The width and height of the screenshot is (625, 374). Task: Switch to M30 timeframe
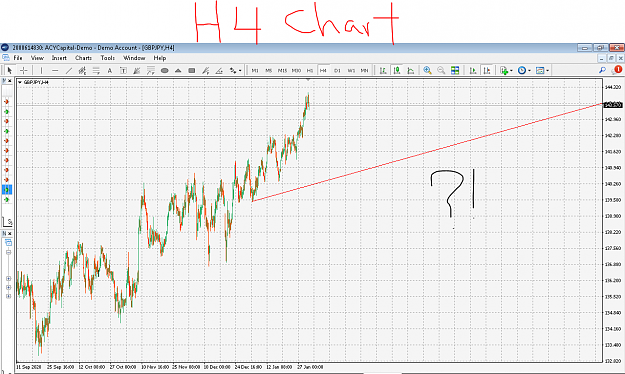296,71
